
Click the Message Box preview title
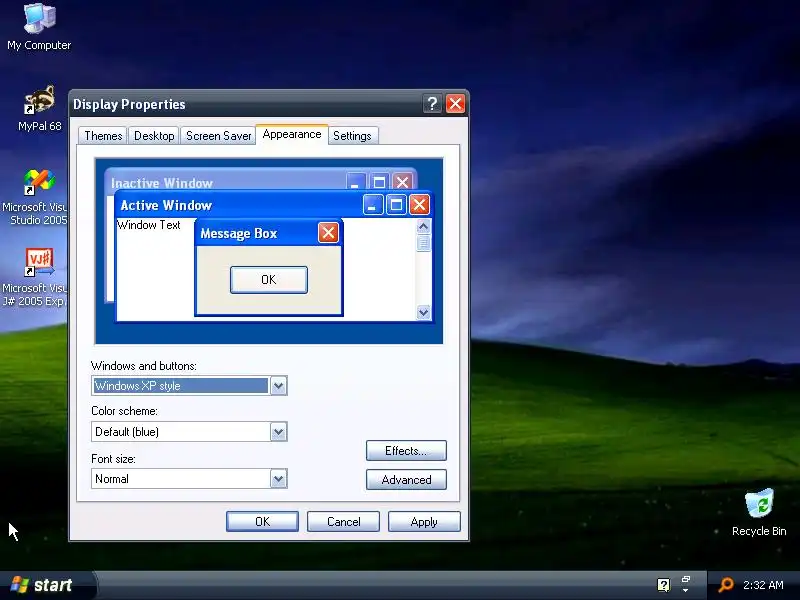point(239,234)
